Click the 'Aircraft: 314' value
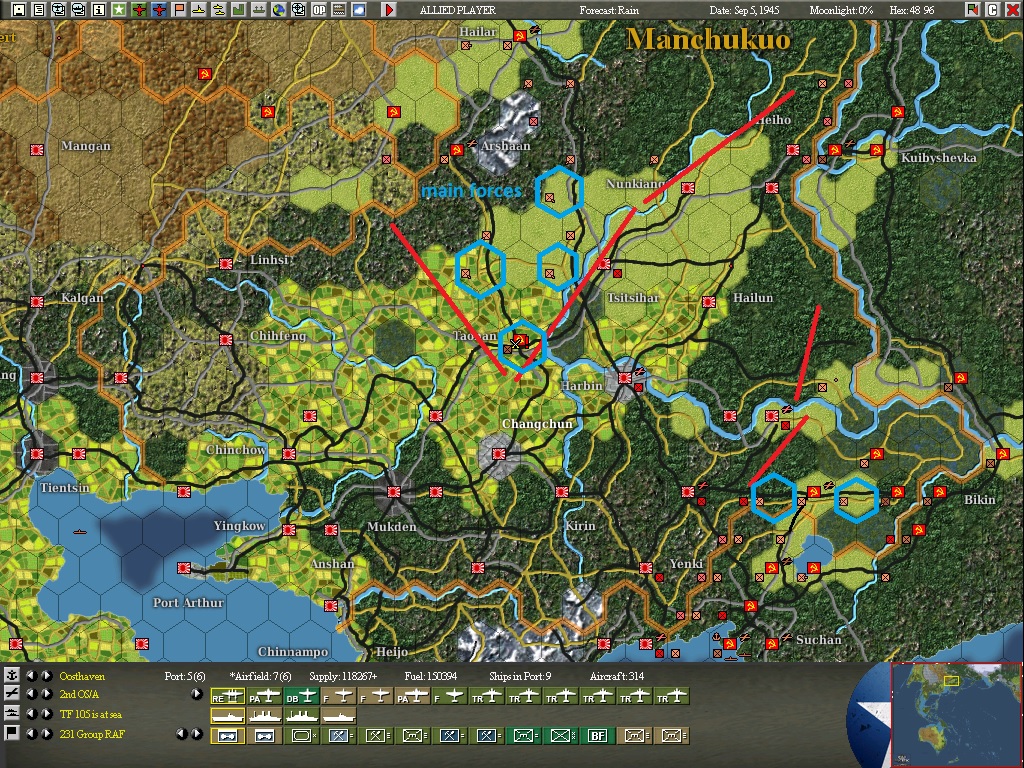 pyautogui.click(x=616, y=676)
